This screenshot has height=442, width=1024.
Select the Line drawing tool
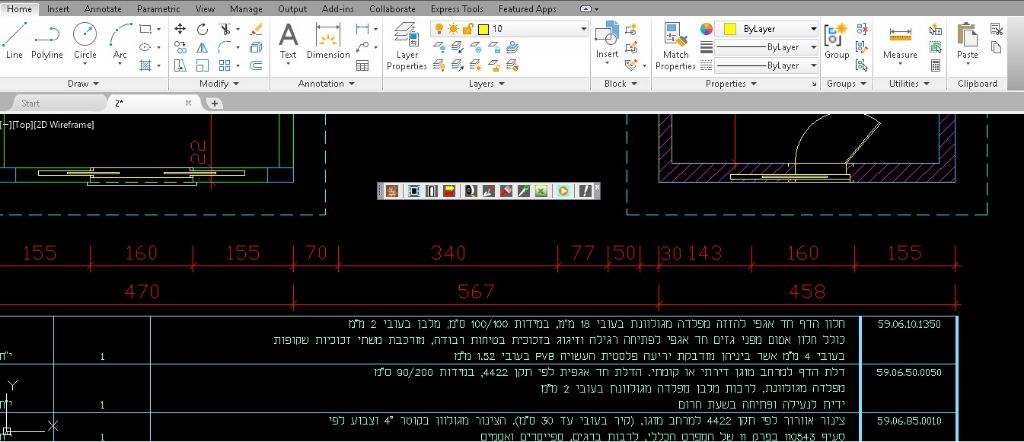click(14, 41)
